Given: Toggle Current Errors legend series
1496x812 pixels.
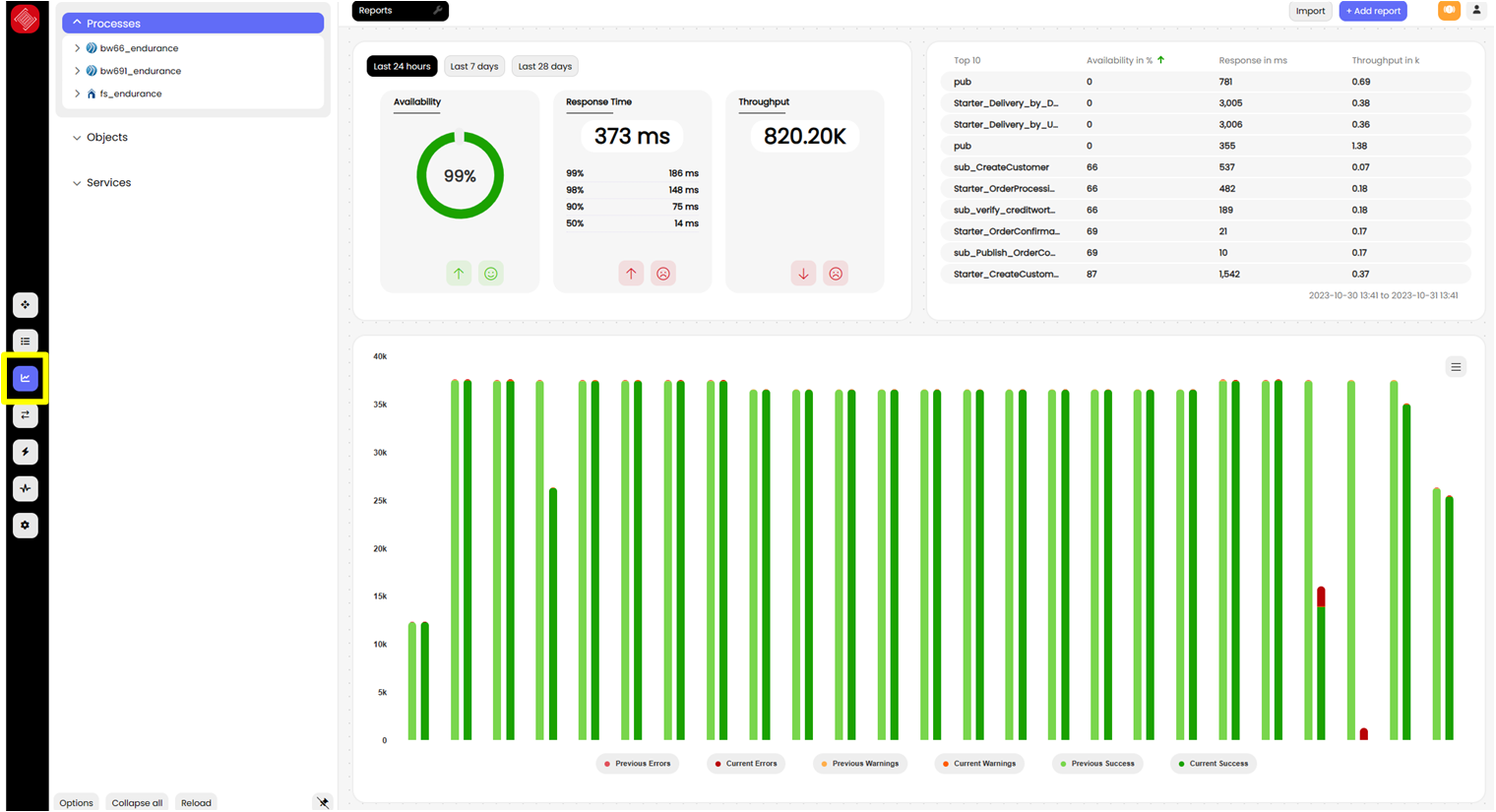Looking at the screenshot, I should (746, 764).
